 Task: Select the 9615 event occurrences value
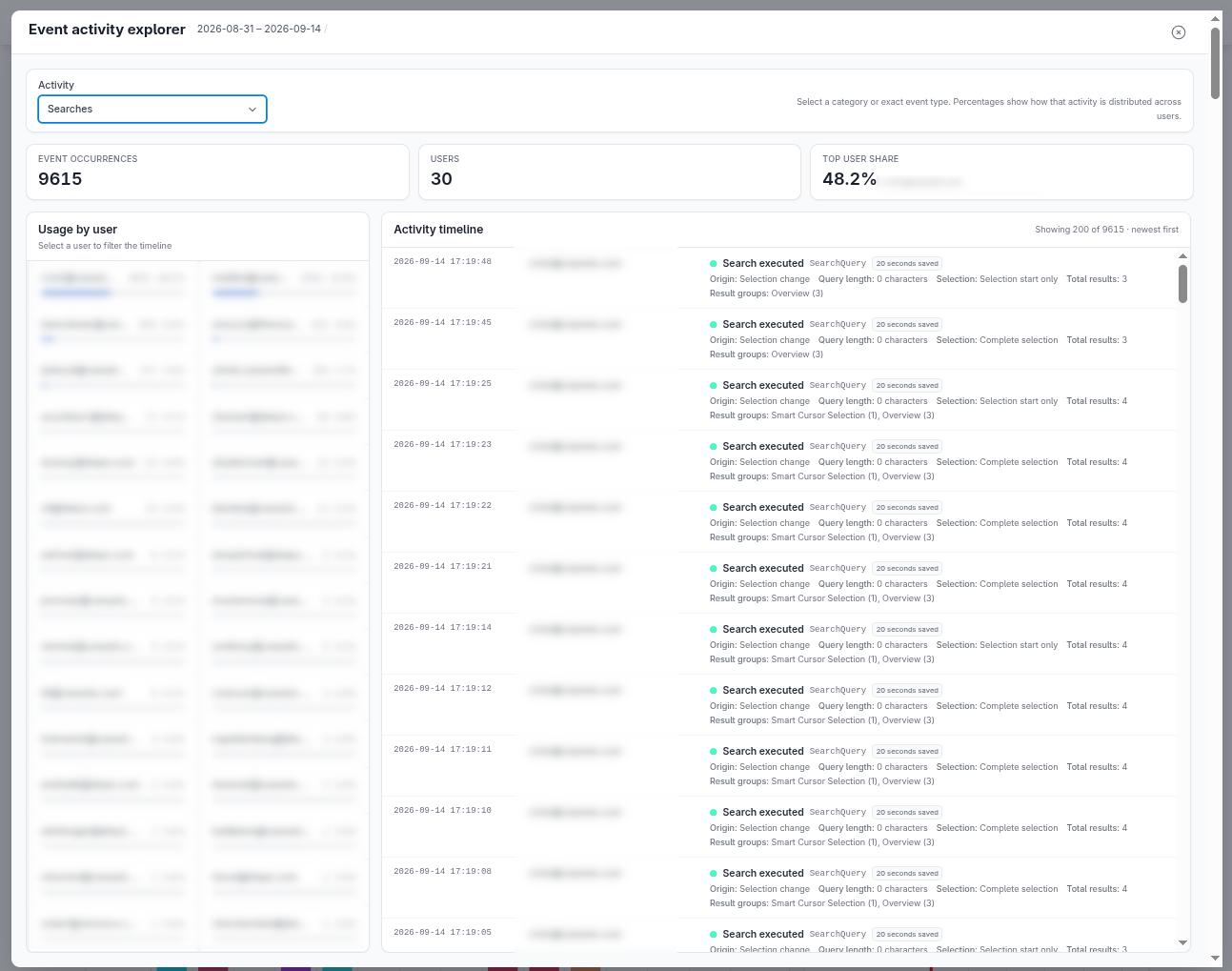click(x=60, y=179)
